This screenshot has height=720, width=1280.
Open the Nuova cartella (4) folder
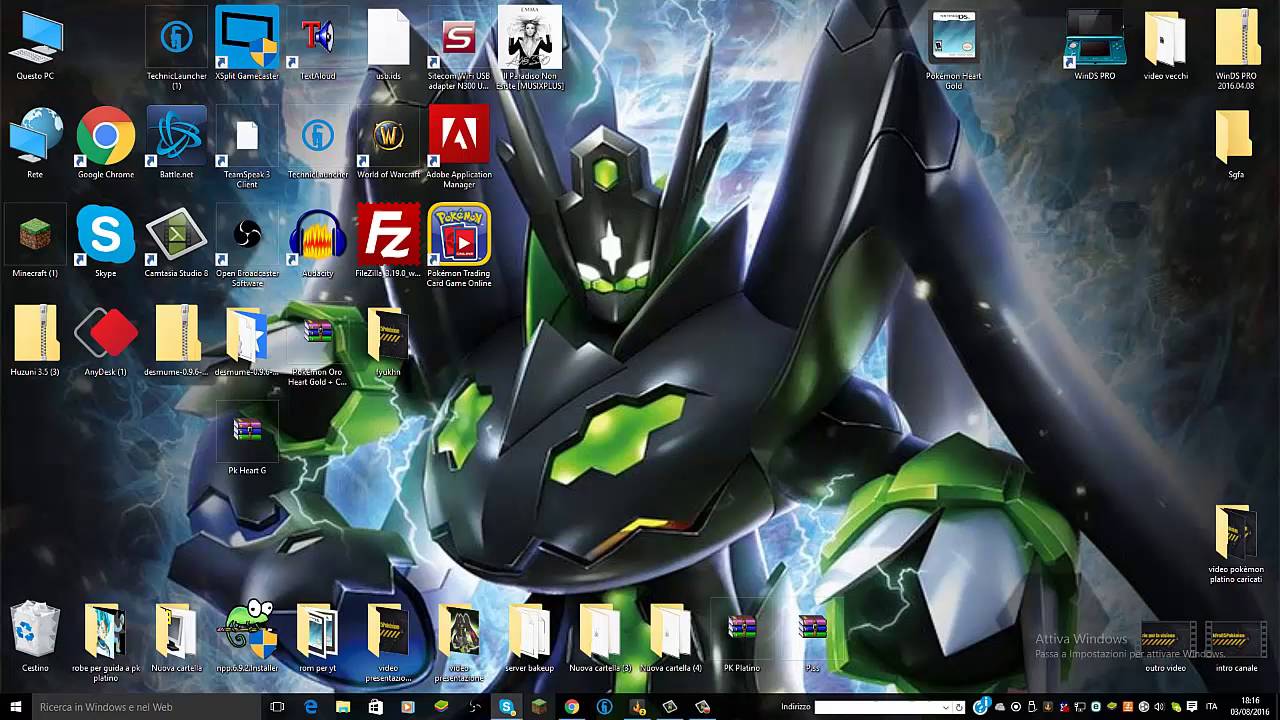671,636
